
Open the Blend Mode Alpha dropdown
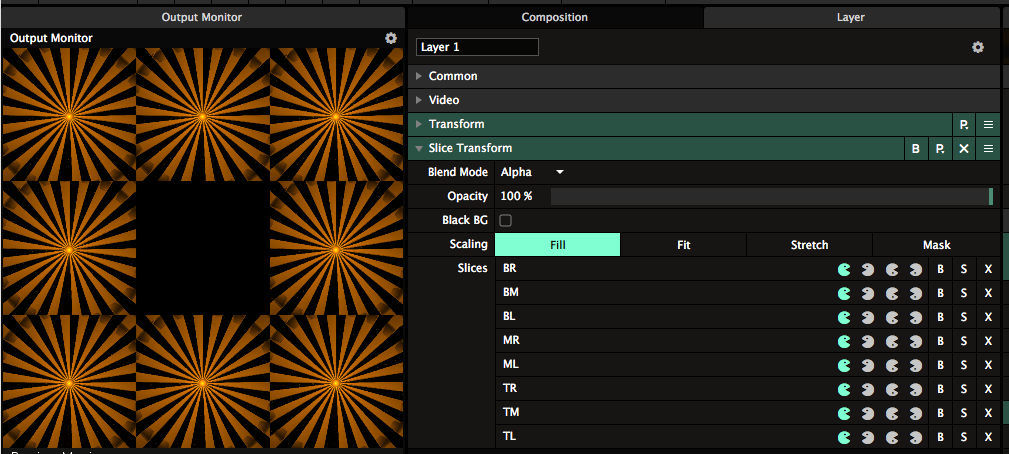pos(532,172)
